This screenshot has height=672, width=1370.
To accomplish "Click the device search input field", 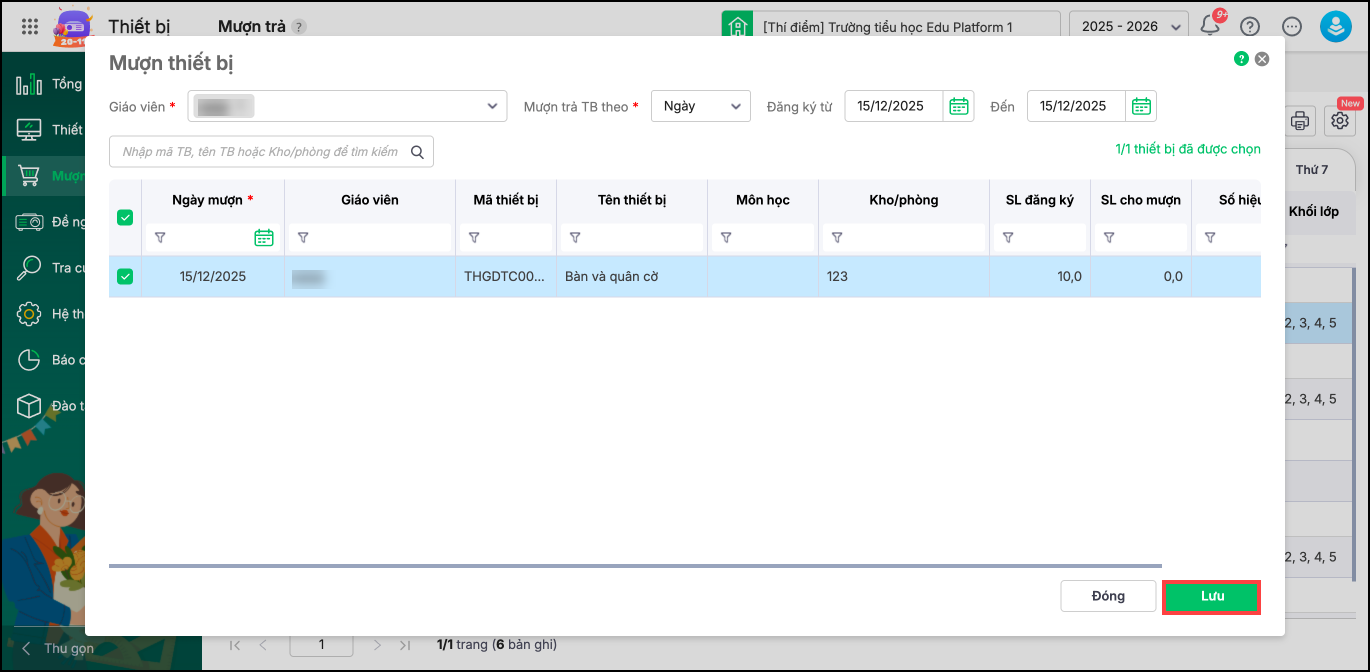I will [x=260, y=152].
